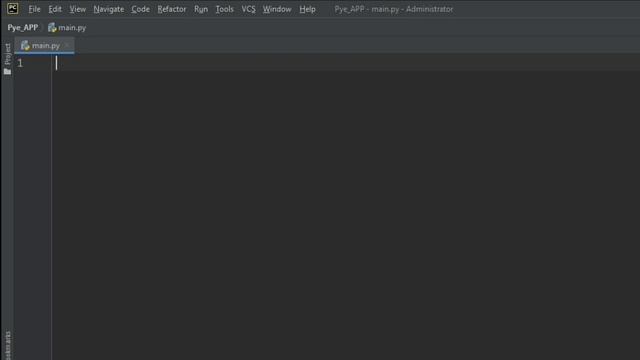Viewport: 640px width, 360px height.
Task: Open the Refactor menu
Action: click(172, 9)
